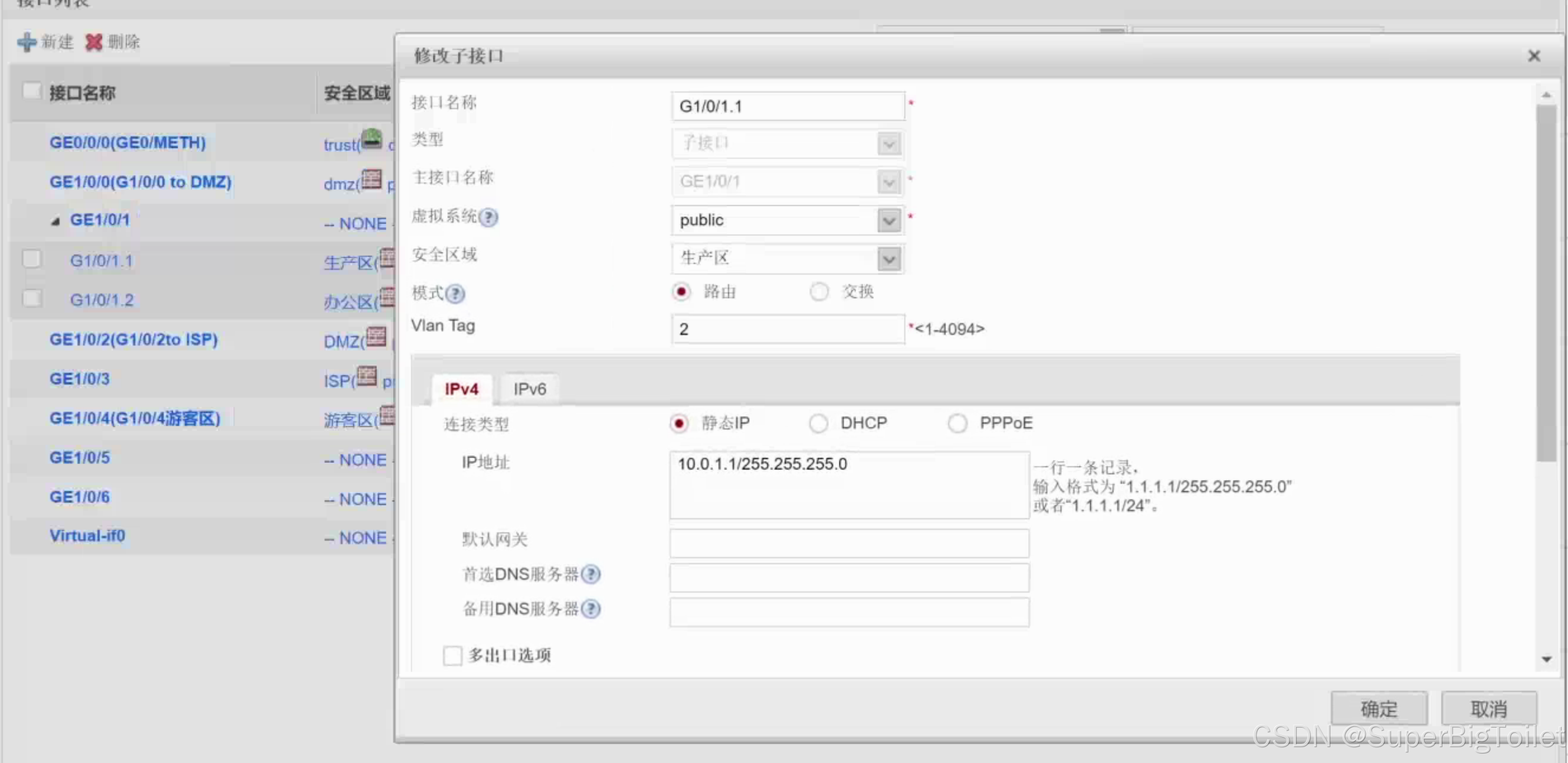This screenshot has height=763, width=1568.
Task: Open the 安全区域 生产区 dropdown
Action: pos(890,259)
